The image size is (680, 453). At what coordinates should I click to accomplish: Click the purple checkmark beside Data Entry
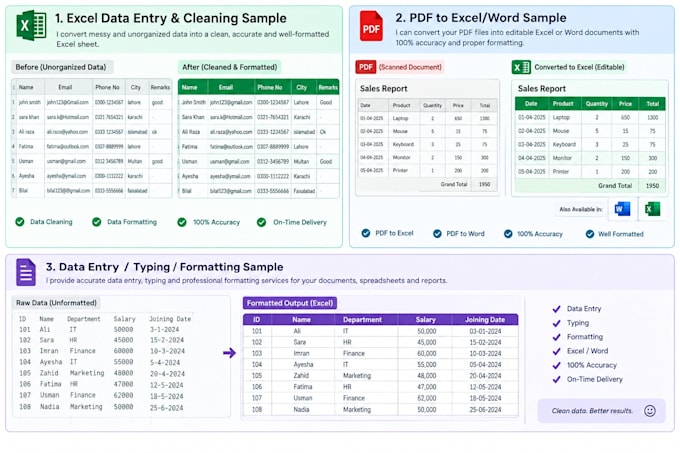click(556, 309)
